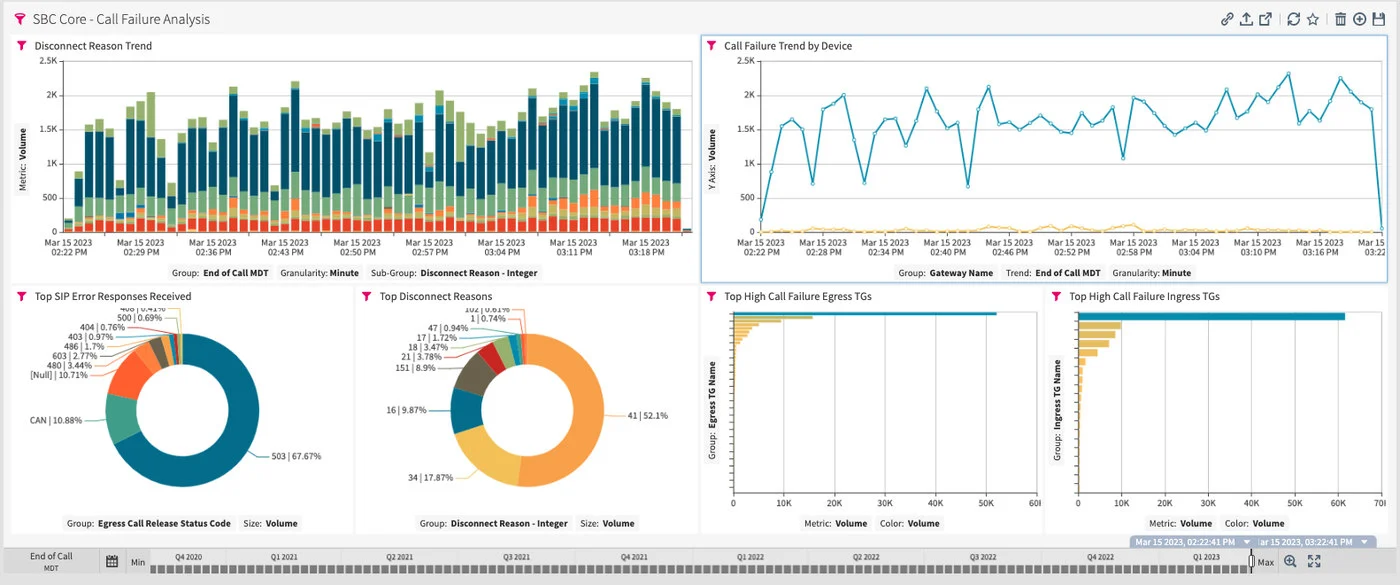The height and width of the screenshot is (585, 1400).
Task: Change Sub-Group 'Disconnect Reason - Integer'
Action: pos(478,272)
